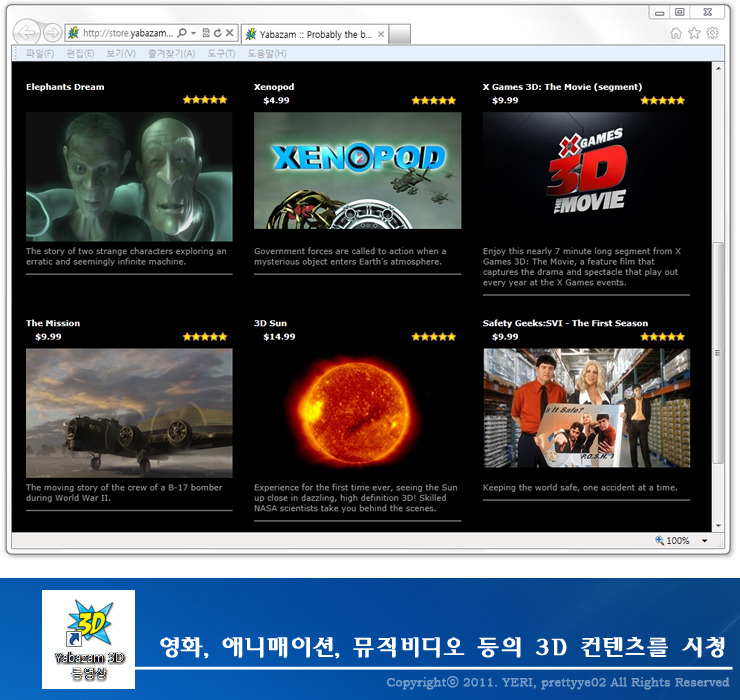Click the Xenopod star rating

click(434, 100)
